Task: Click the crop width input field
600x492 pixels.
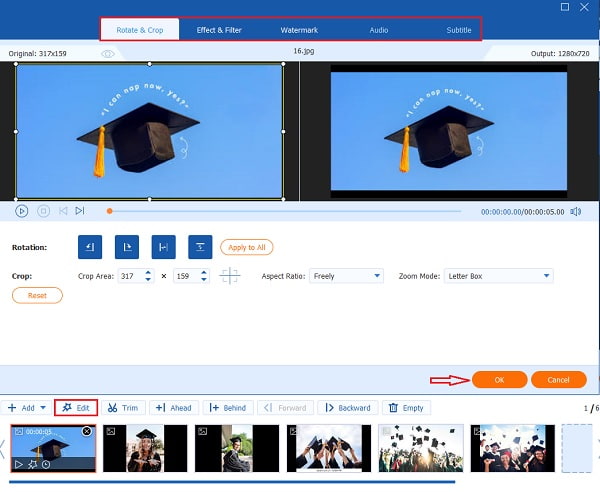Action: click(131, 276)
